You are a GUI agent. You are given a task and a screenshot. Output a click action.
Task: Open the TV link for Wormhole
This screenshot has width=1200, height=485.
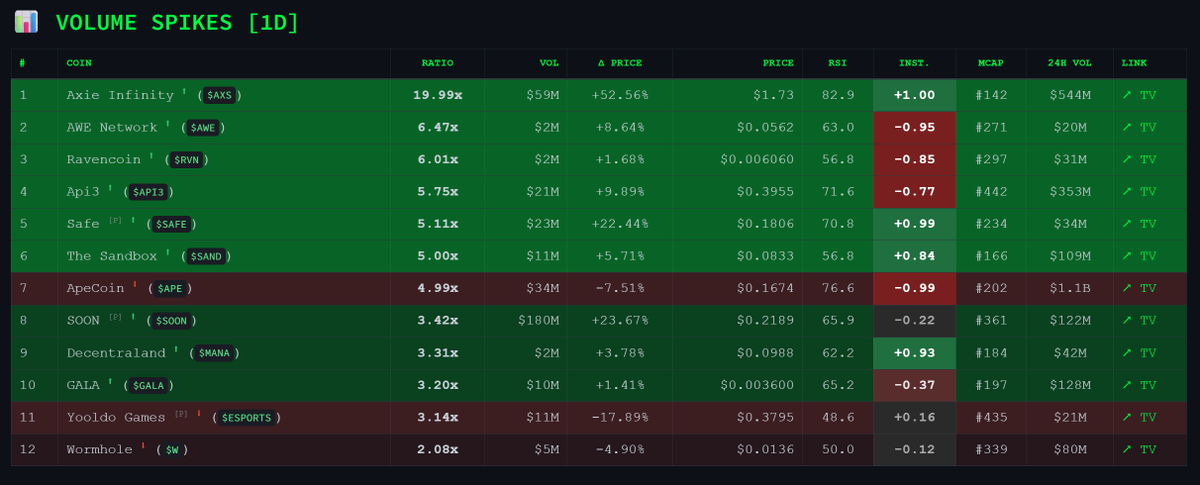pos(1139,449)
